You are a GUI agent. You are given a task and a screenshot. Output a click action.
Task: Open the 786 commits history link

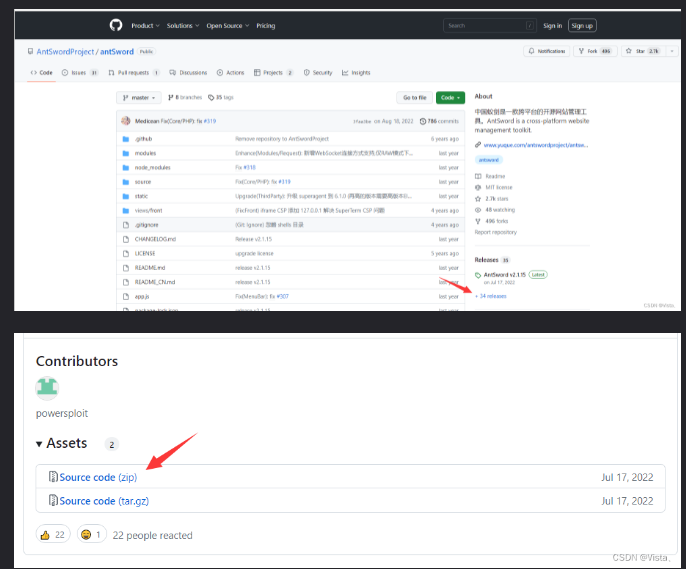click(x=439, y=121)
